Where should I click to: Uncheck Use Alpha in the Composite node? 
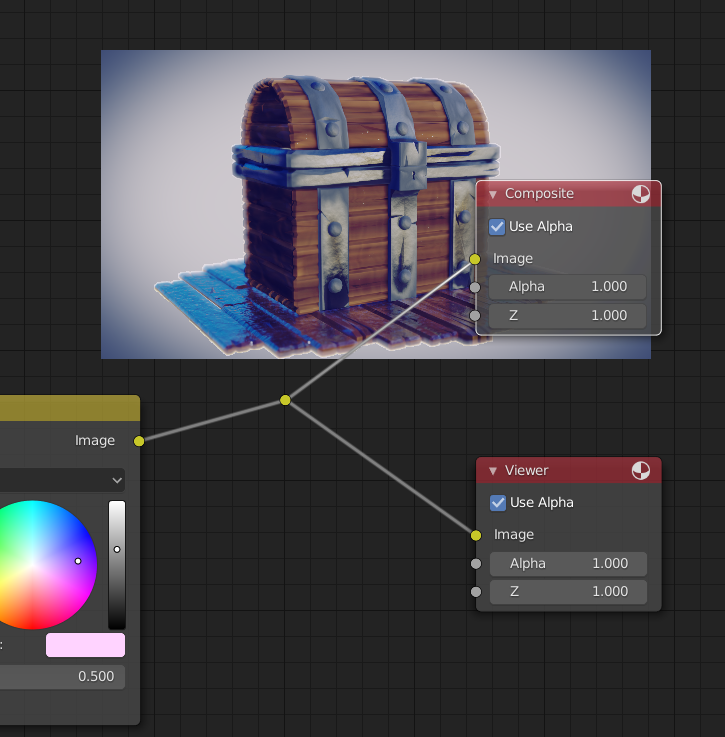click(x=496, y=227)
